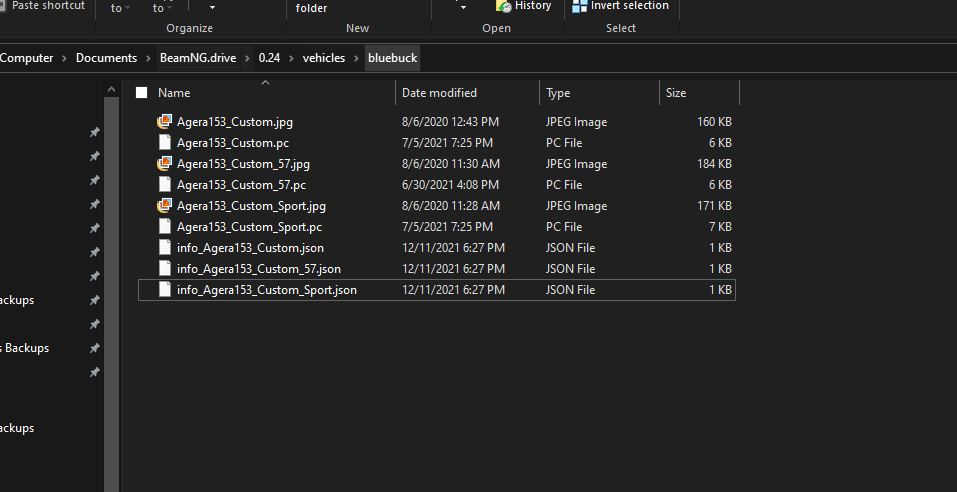Open the BeamNG.drive breadcrumb folder
957x492 pixels.
[x=198, y=58]
